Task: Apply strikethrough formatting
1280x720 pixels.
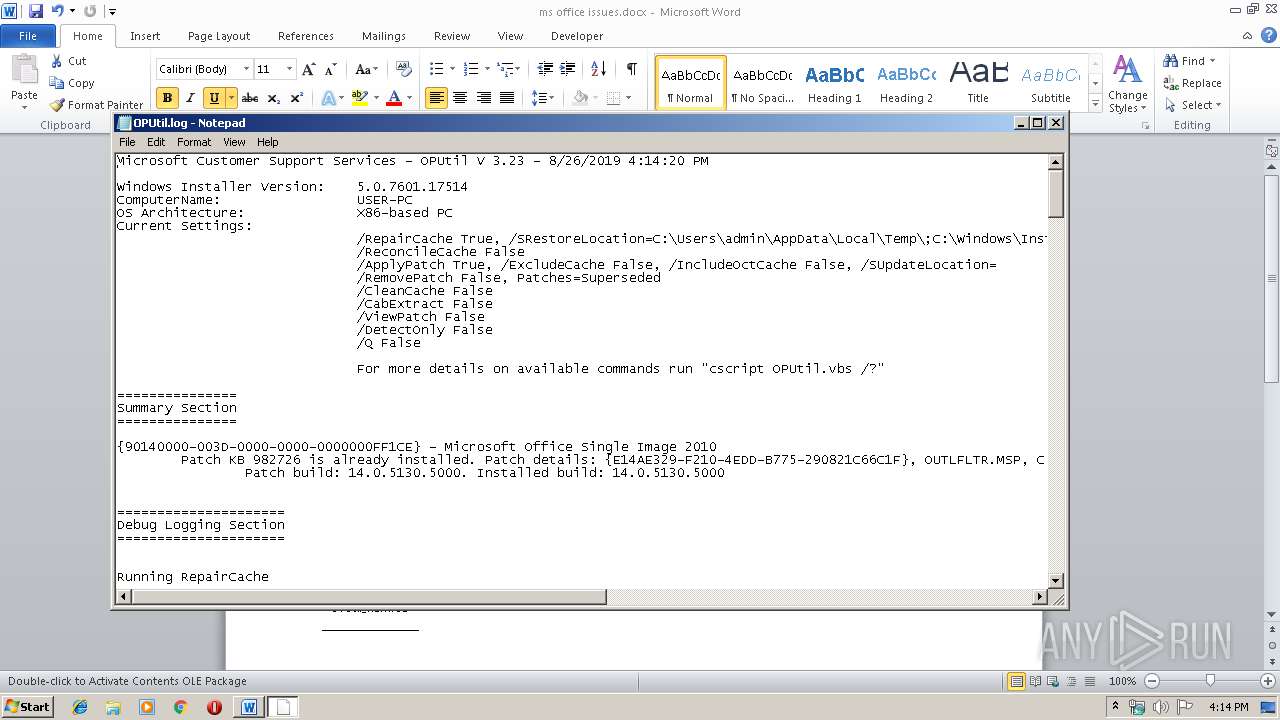Action: pyautogui.click(x=250, y=98)
